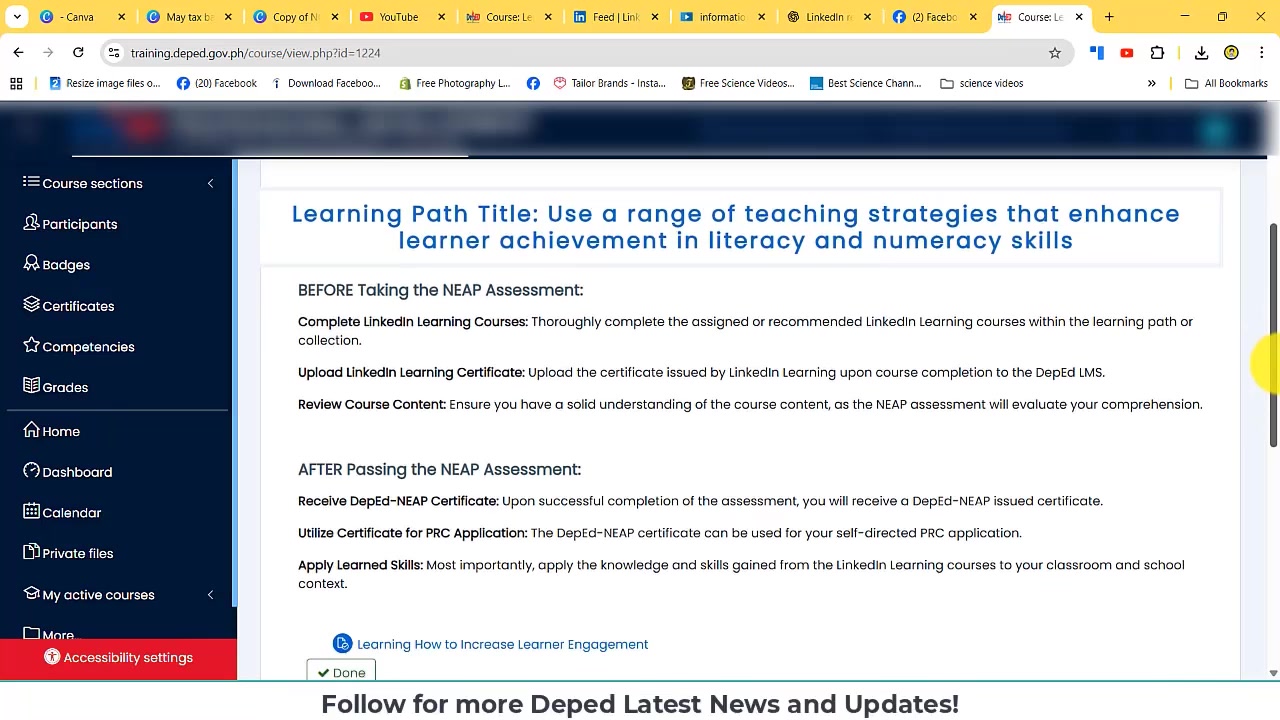Screen dimensions: 1280x720
Task: Open science videos bookmark folder
Action: (982, 83)
